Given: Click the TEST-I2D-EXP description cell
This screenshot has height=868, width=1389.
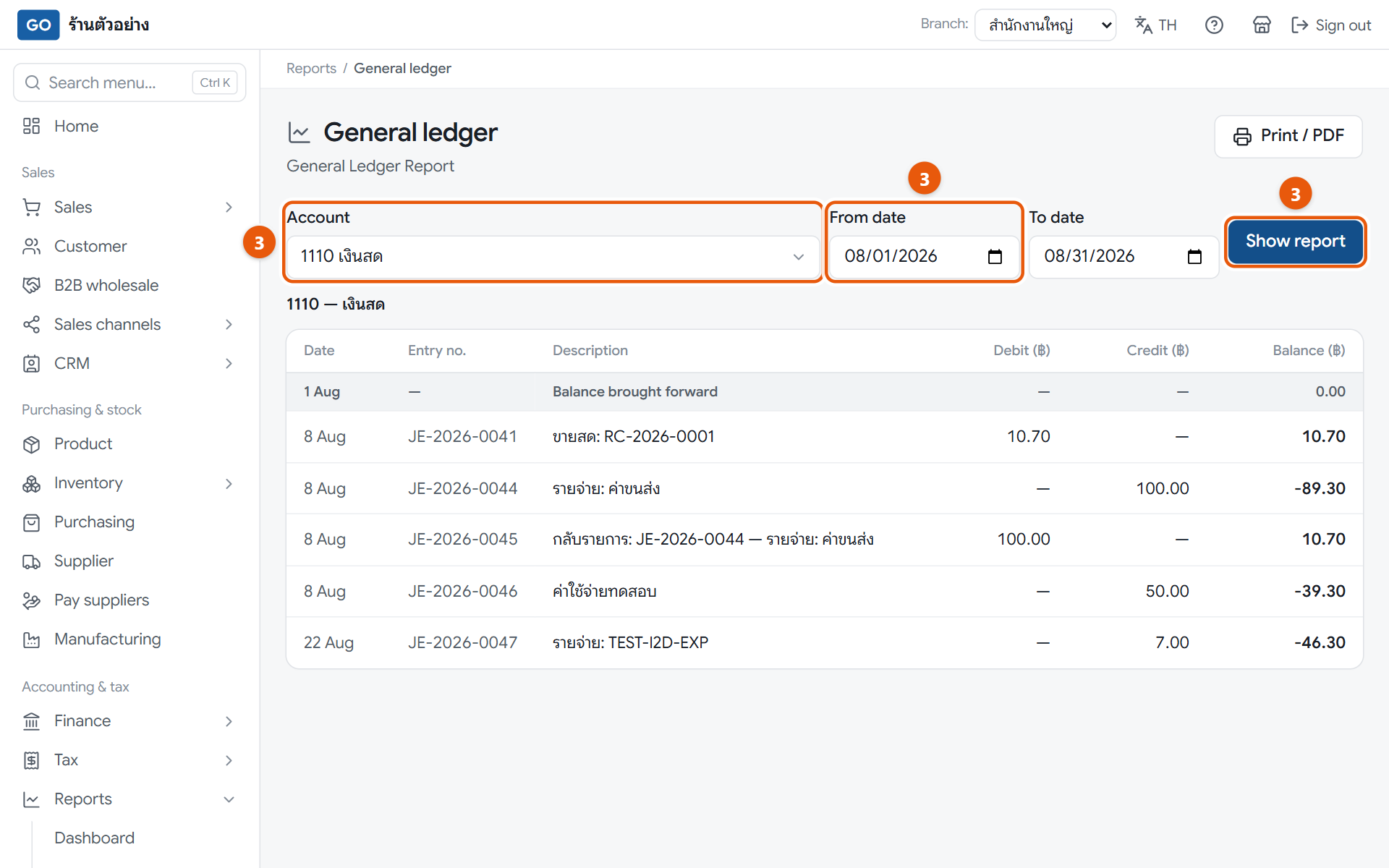Looking at the screenshot, I should click(630, 643).
